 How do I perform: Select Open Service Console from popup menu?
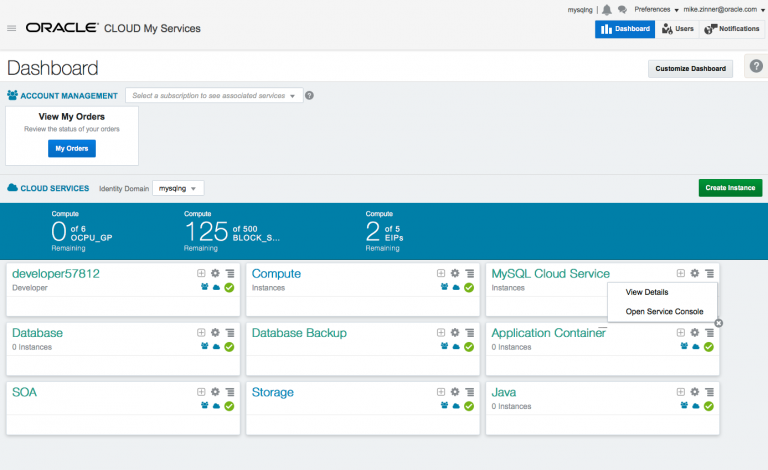click(664, 311)
